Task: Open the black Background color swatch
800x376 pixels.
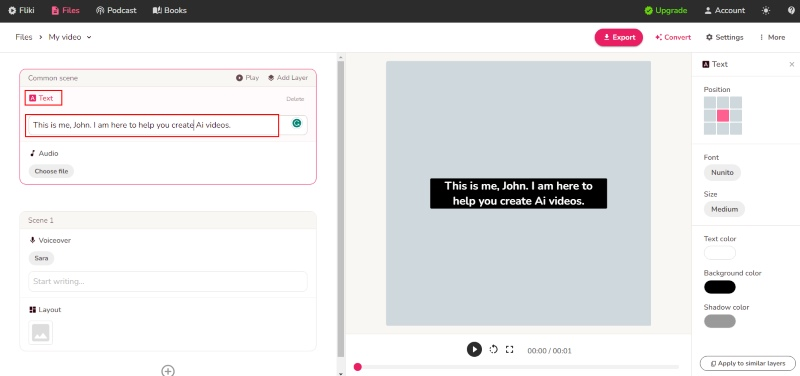Action: (x=719, y=287)
